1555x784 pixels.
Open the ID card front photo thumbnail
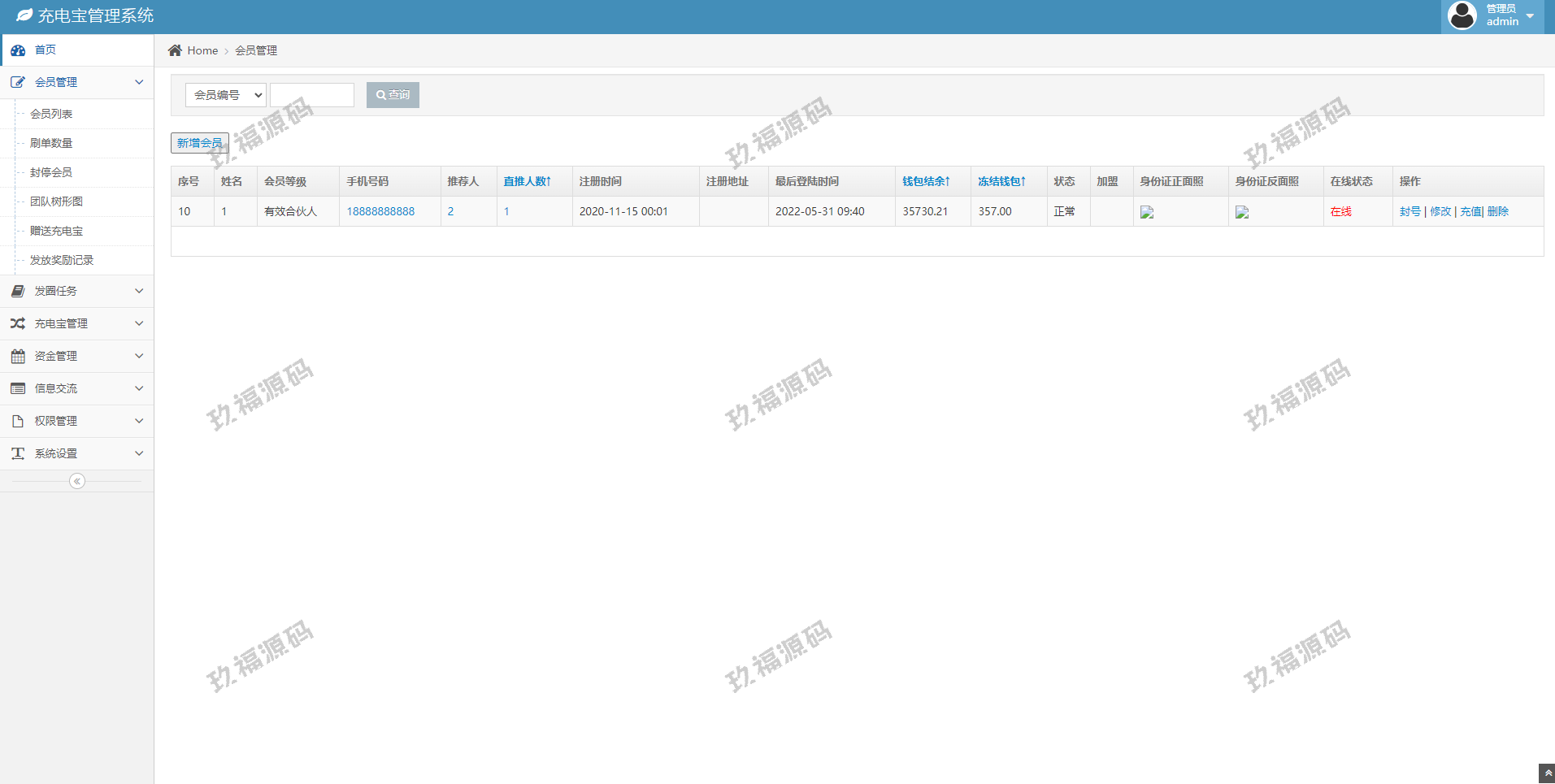click(x=1147, y=212)
